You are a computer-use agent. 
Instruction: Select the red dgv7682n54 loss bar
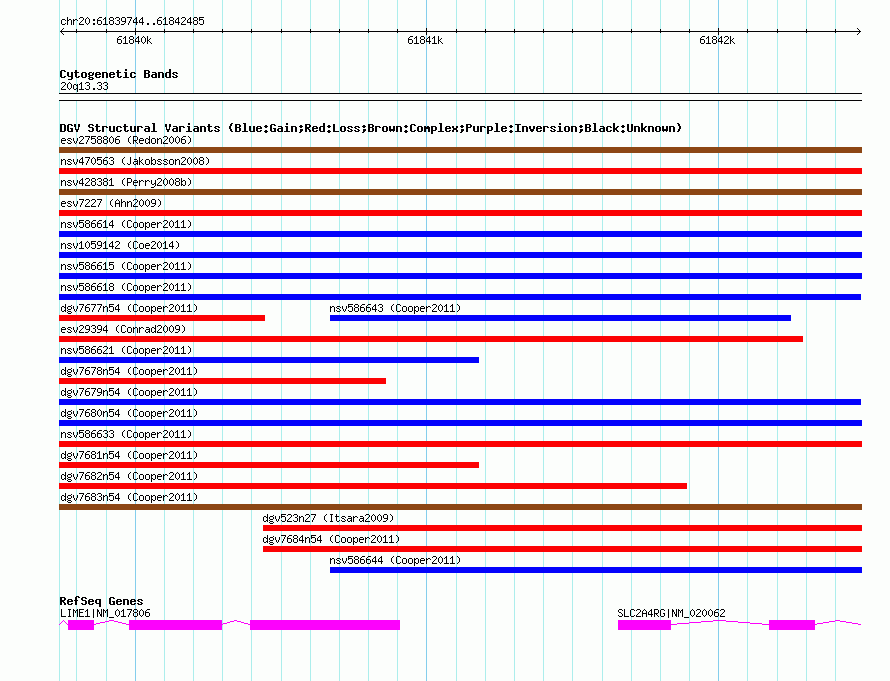373,486
